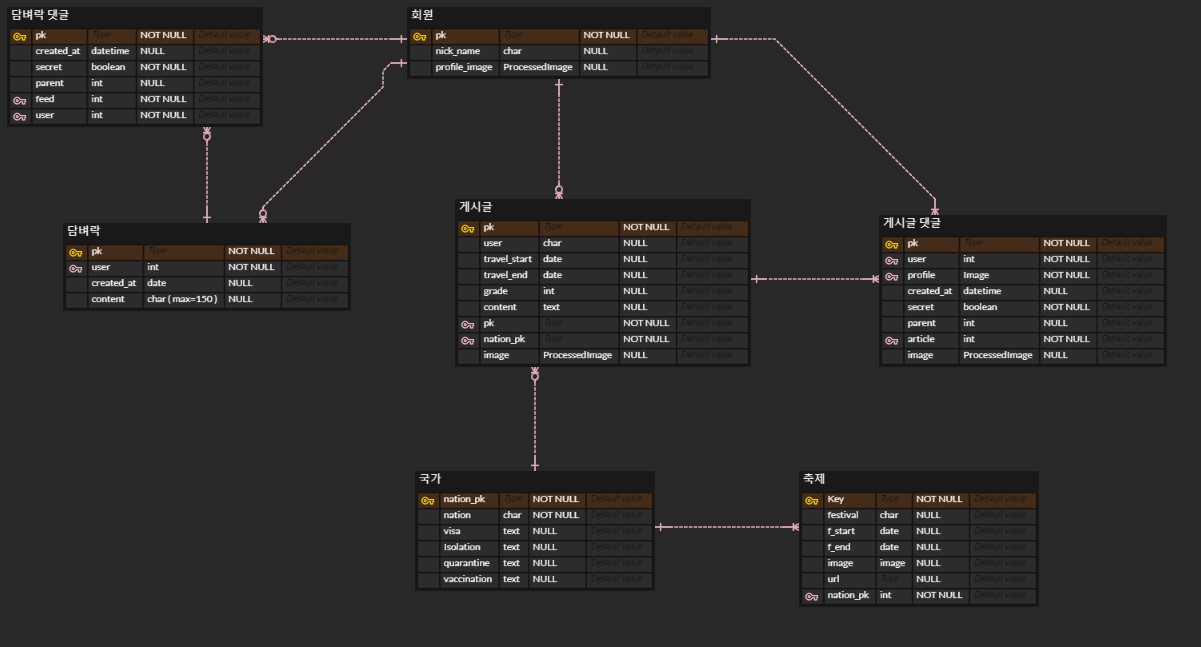Select the foreign key icon in 담벼락 댓글 user row
This screenshot has width=1201, height=647.
19,115
